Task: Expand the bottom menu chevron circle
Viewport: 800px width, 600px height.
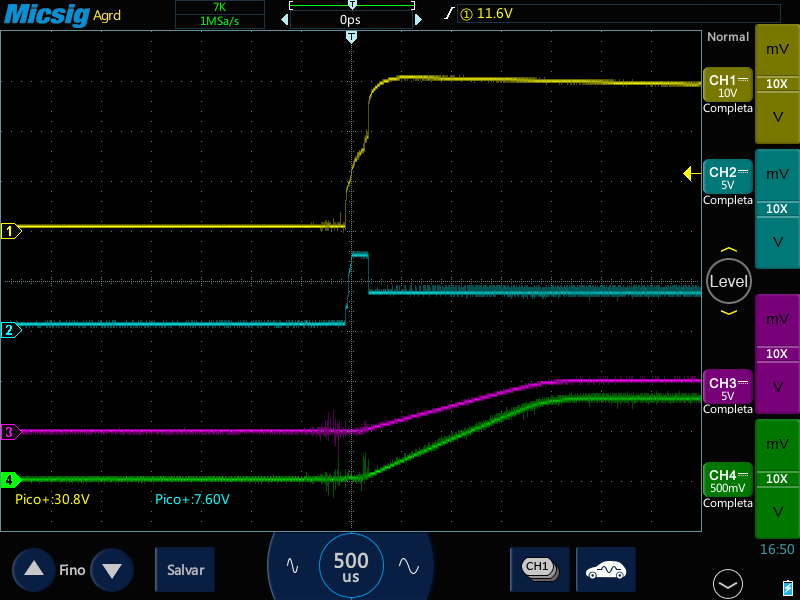Action: pos(728,584)
